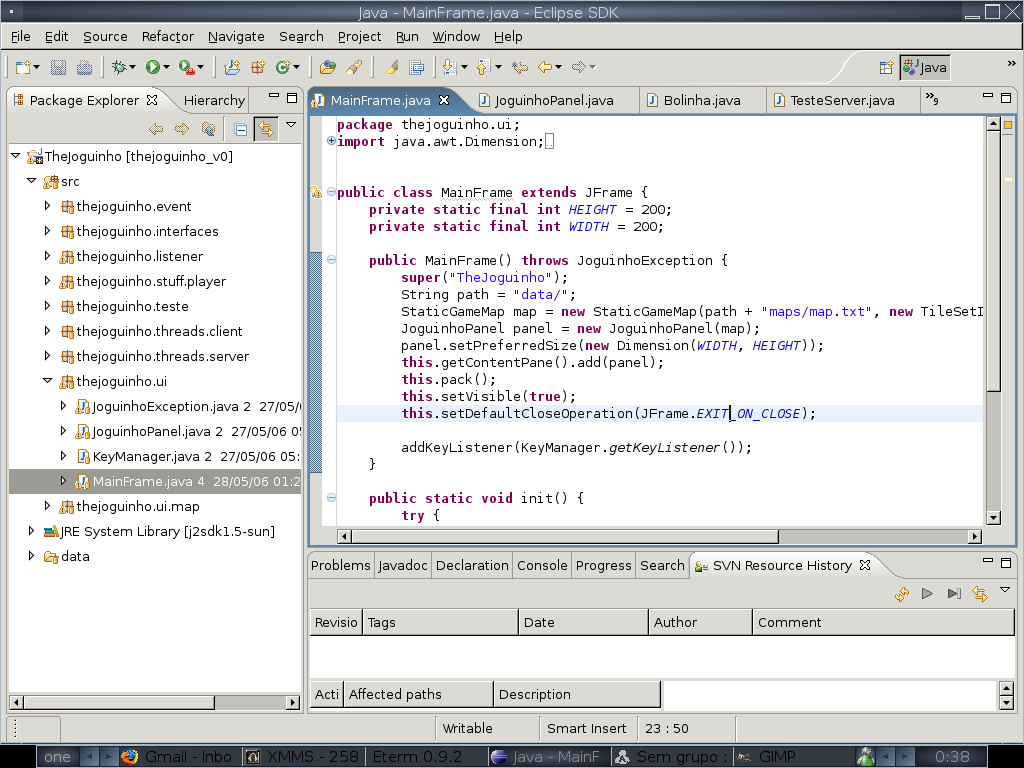Click the Comment column header
Screen dimensions: 1024x768
tap(883, 622)
